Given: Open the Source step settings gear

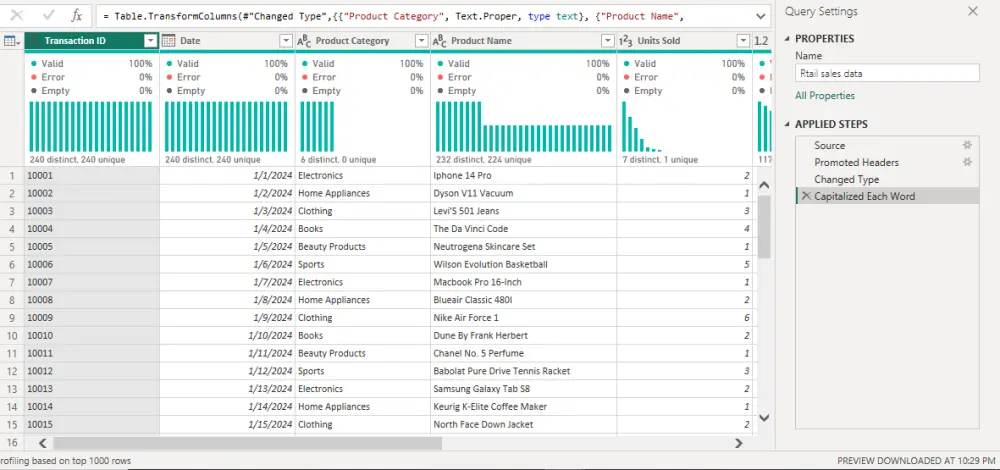Looking at the screenshot, I should [967, 145].
